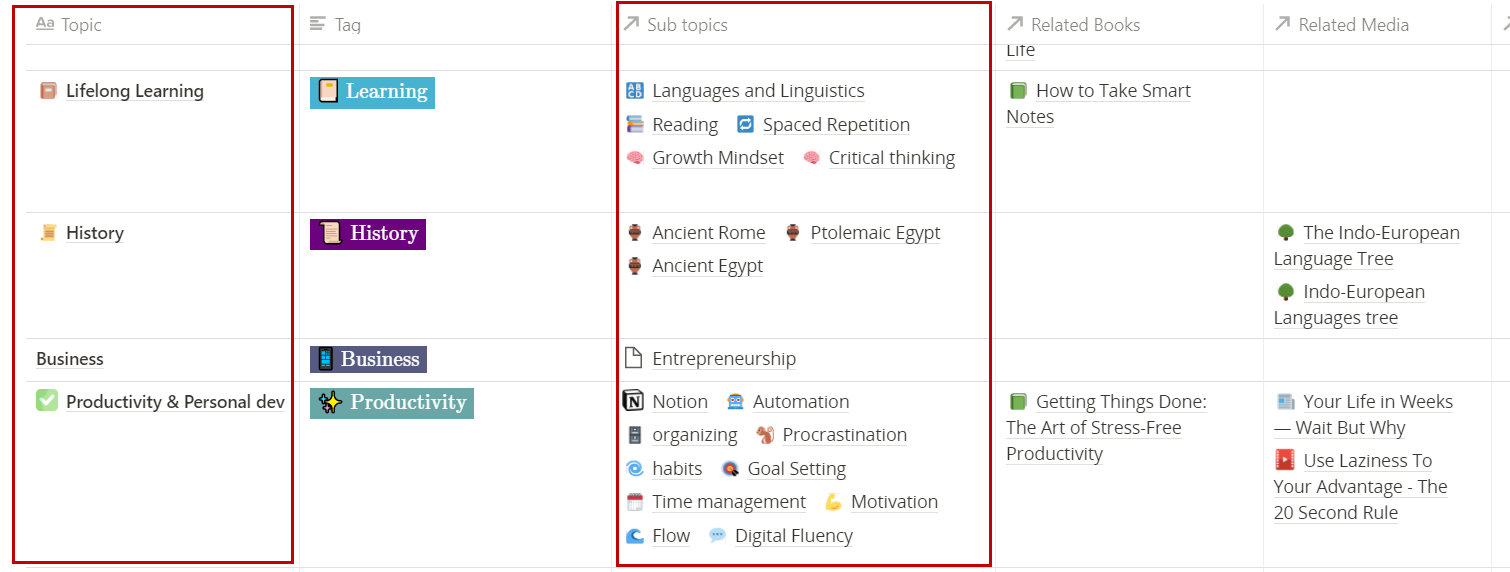
Task: Open How to Take Smart Notes book
Action: 1098,104
